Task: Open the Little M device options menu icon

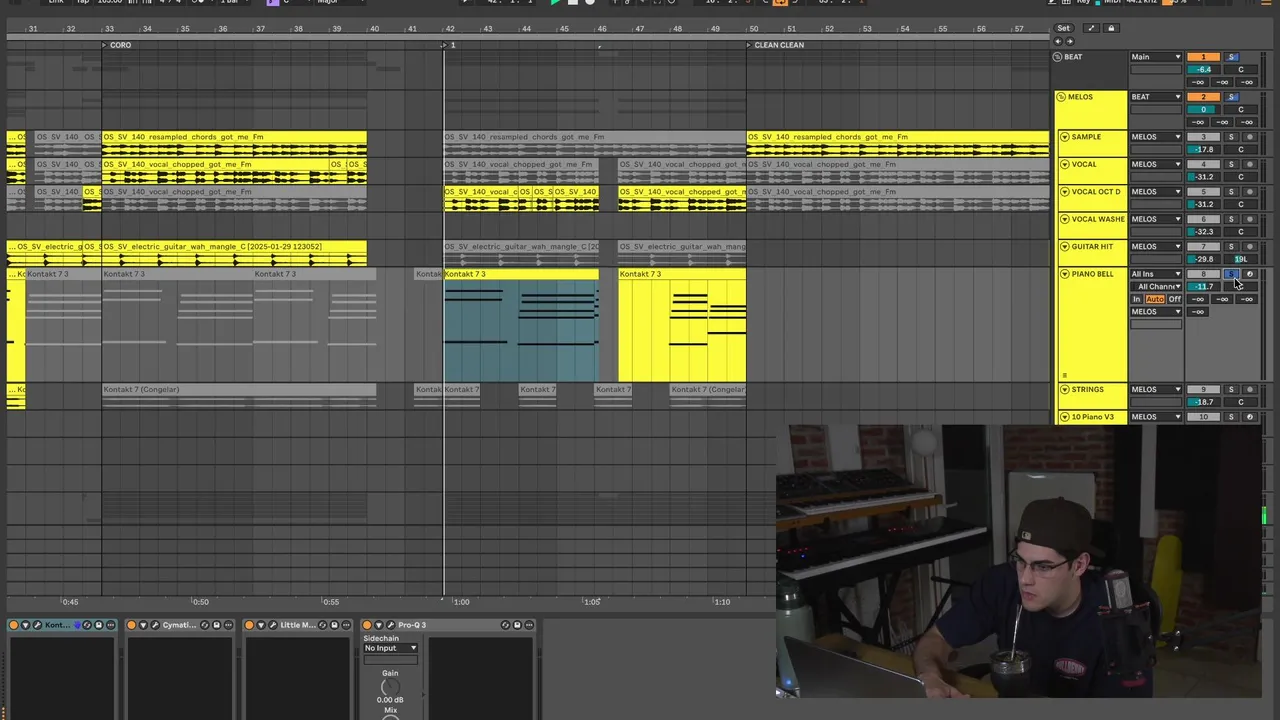Action: 346,625
